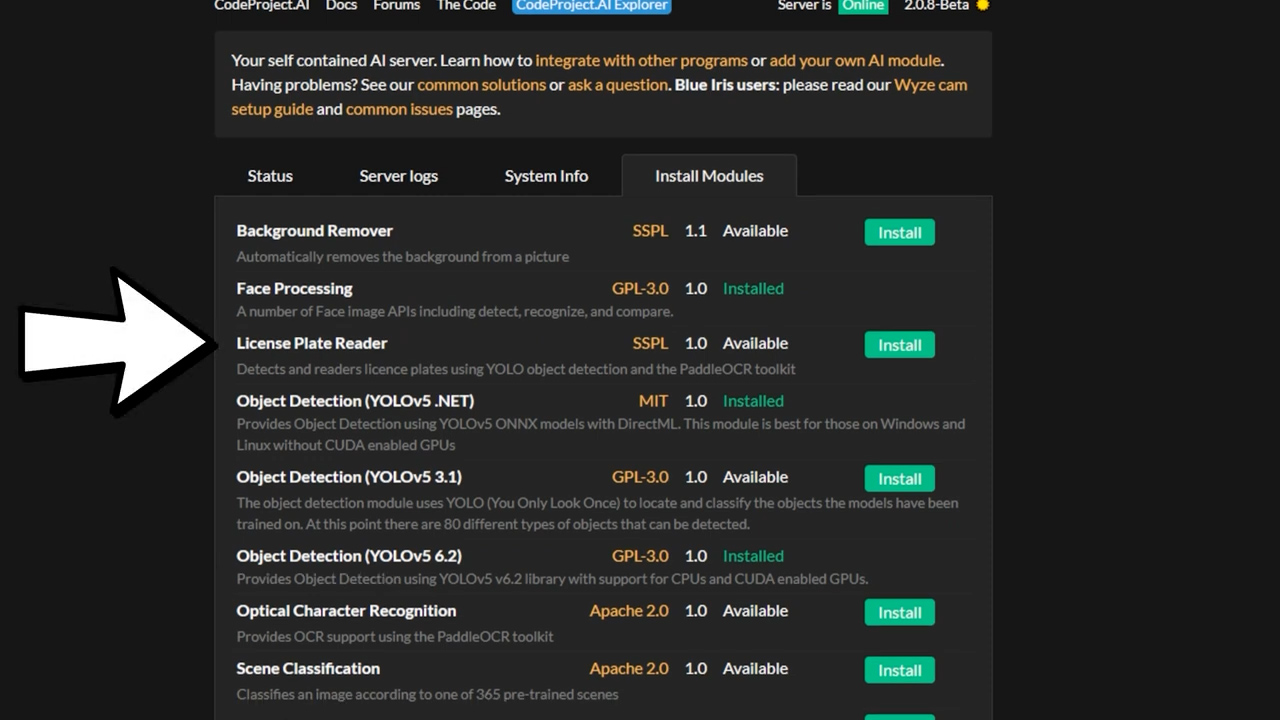Screen dimensions: 1280x720
Task: Open GPL-3.0 license link for Face Processing
Action: [640, 288]
